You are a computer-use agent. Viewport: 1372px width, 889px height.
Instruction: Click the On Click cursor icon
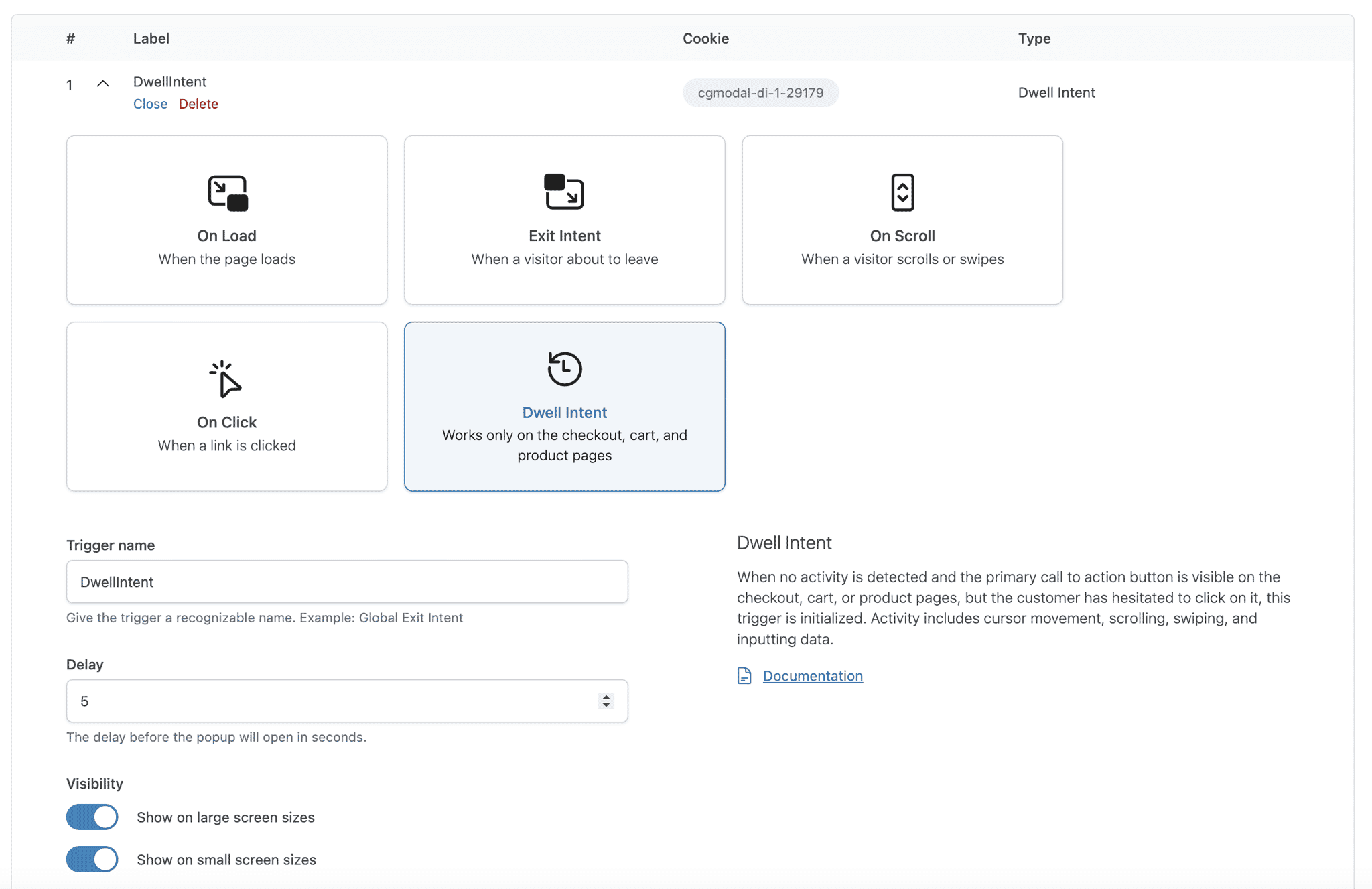(226, 379)
